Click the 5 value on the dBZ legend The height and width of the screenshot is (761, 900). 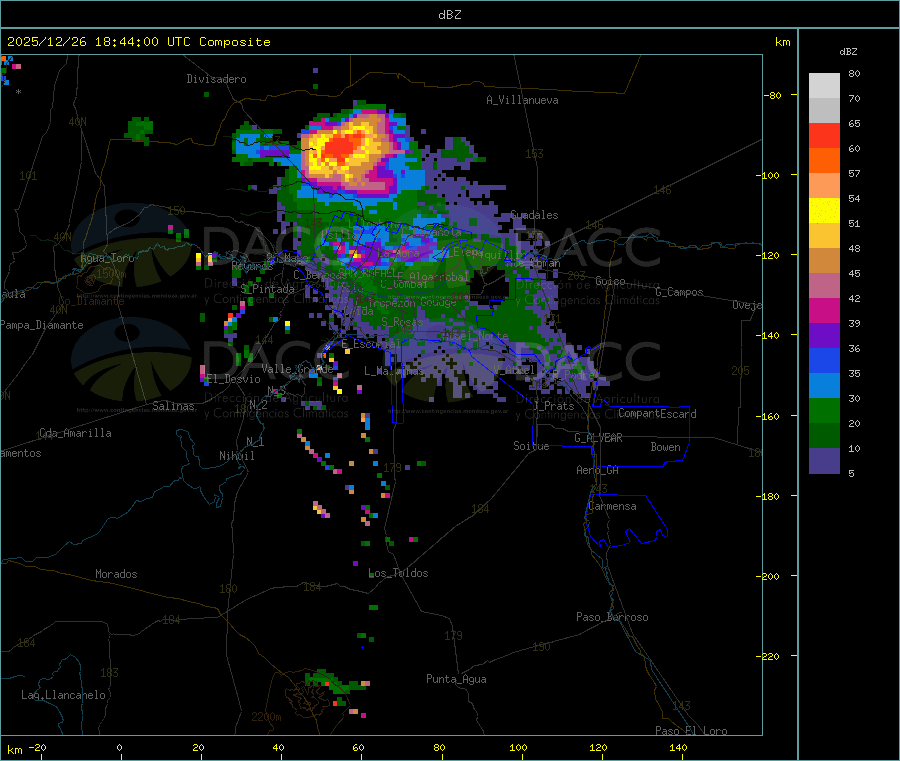[851, 473]
